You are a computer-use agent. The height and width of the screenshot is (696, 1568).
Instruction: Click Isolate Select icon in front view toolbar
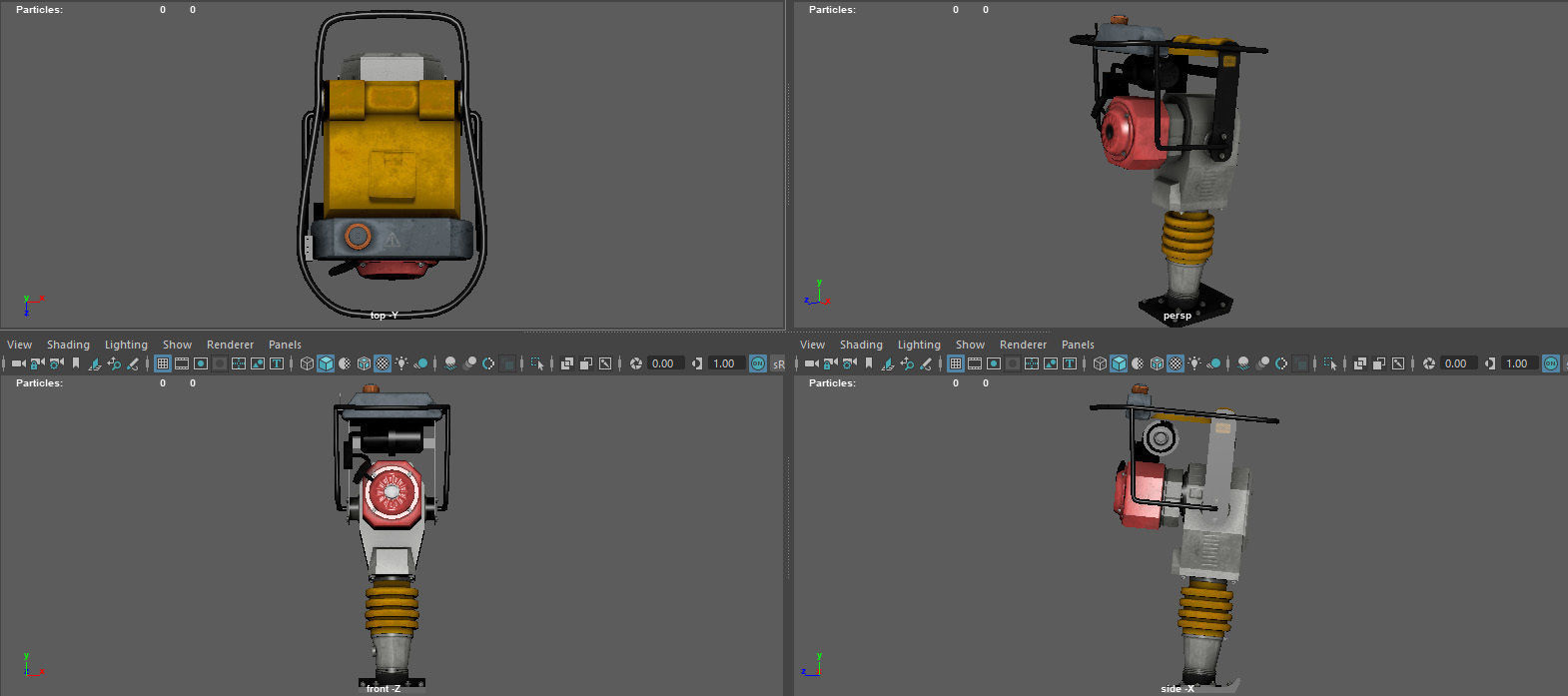click(537, 363)
